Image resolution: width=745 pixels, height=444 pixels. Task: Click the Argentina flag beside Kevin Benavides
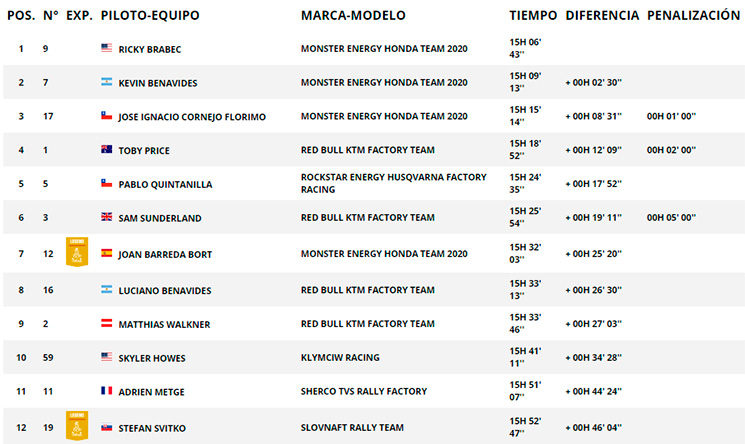[106, 82]
